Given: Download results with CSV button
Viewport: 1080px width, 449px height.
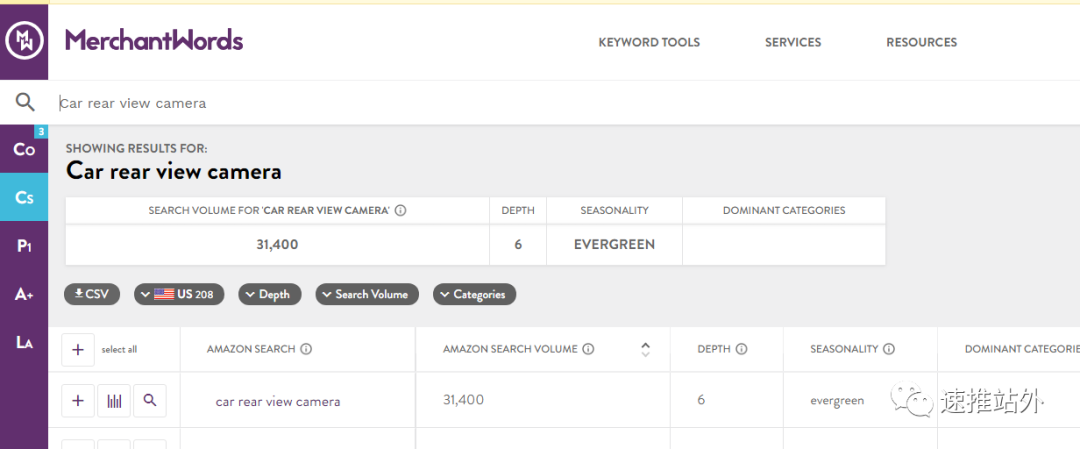Looking at the screenshot, I should pyautogui.click(x=92, y=294).
